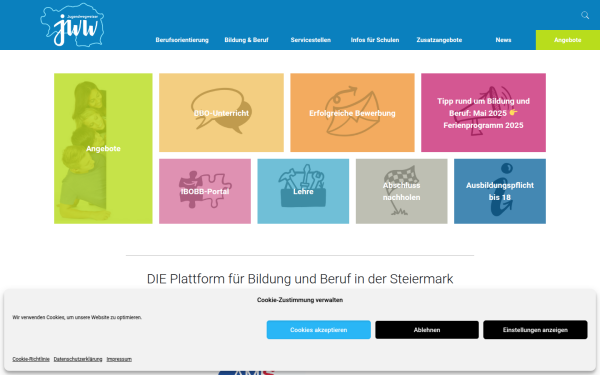This screenshot has height=375, width=600.
Task: Open Servicestellen menu item
Action: pos(311,40)
